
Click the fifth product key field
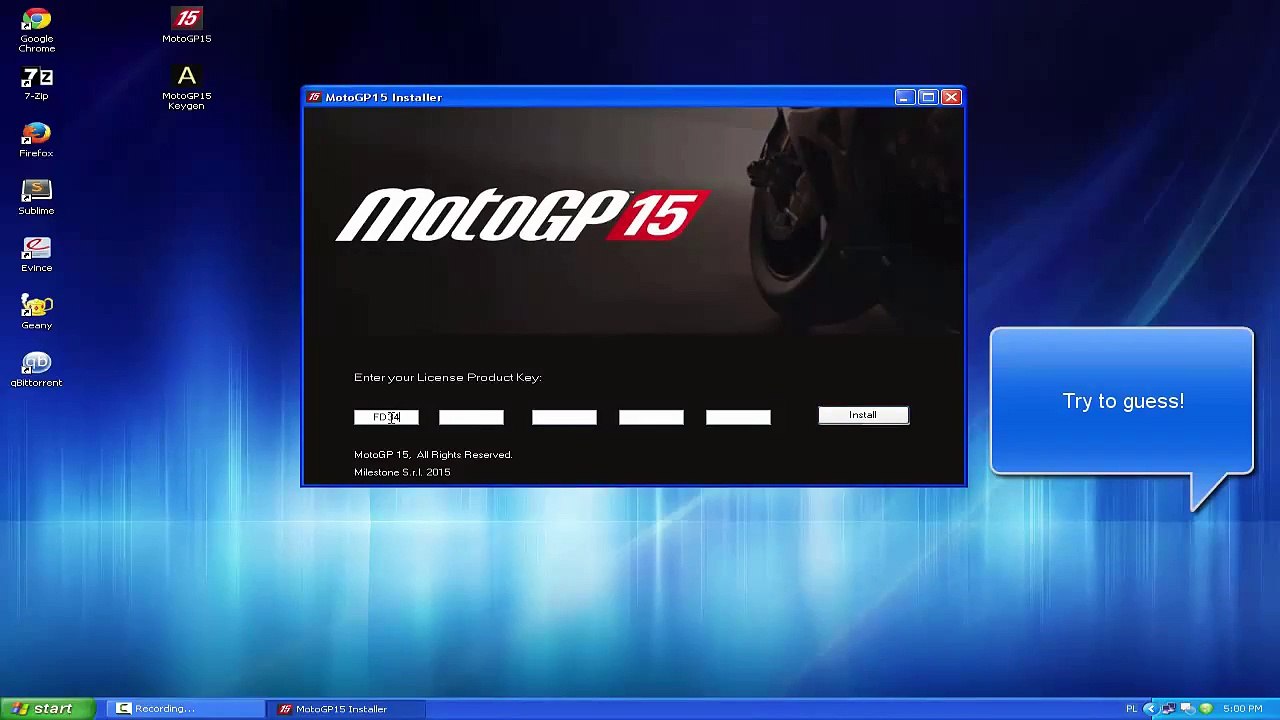point(738,417)
